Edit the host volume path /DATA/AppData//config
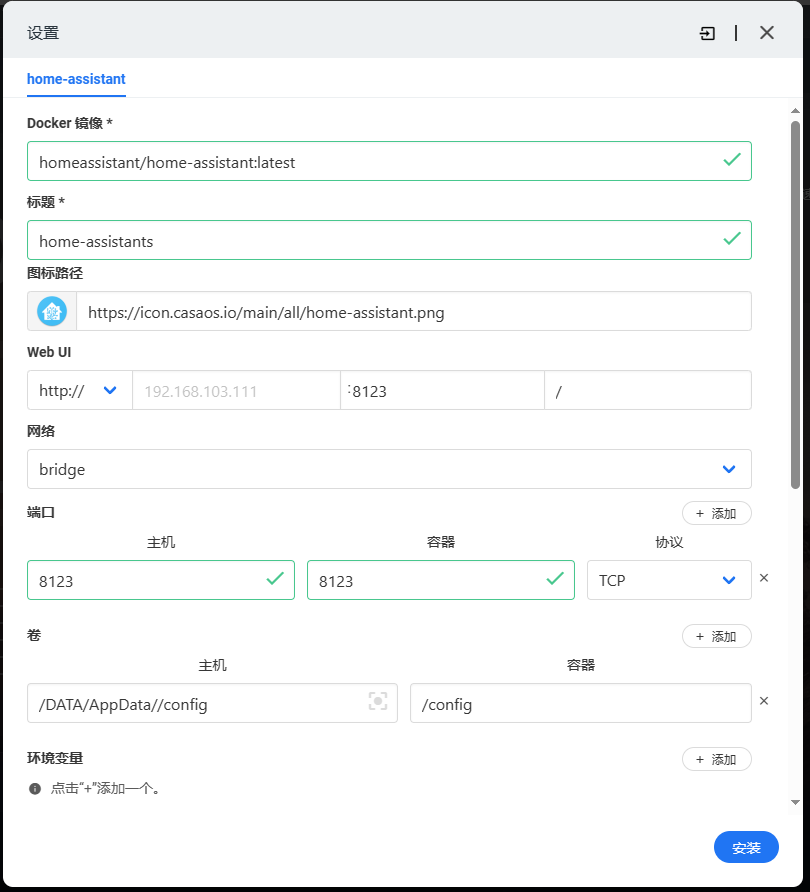Screen dimensions: 810x892 (x=212, y=703)
